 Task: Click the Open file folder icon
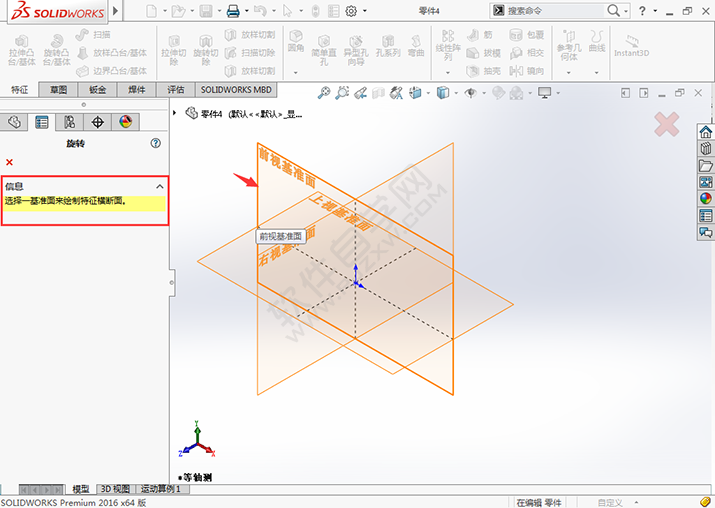(178, 10)
